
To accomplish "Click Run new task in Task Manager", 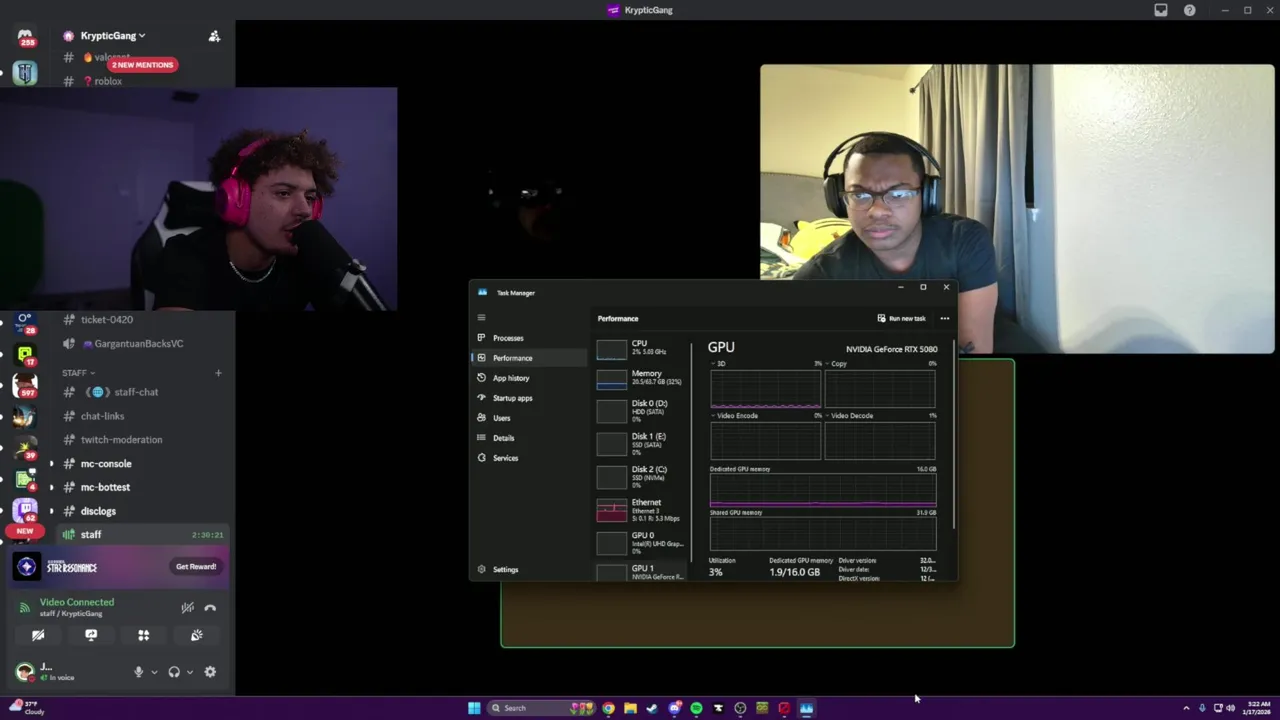I will 901,318.
